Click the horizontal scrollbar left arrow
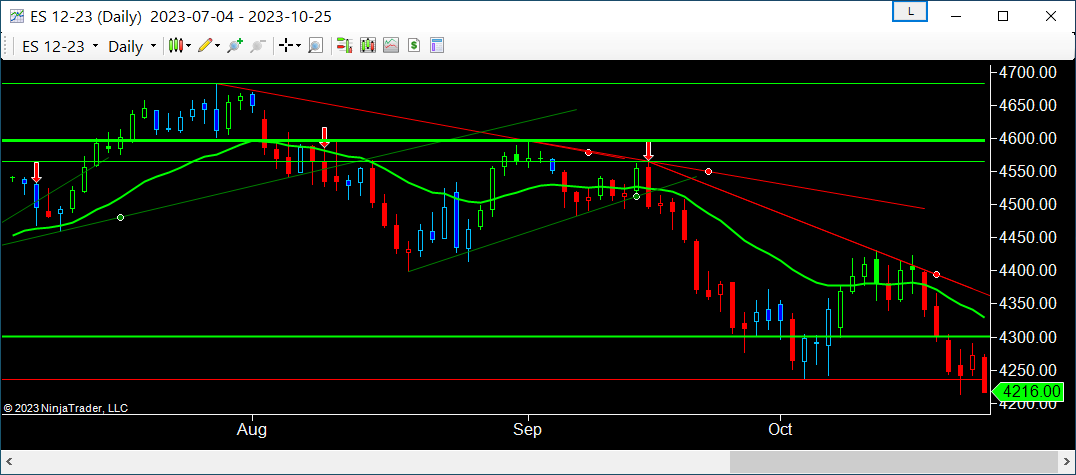Viewport: 1076px width, 475px height. tap(12, 462)
